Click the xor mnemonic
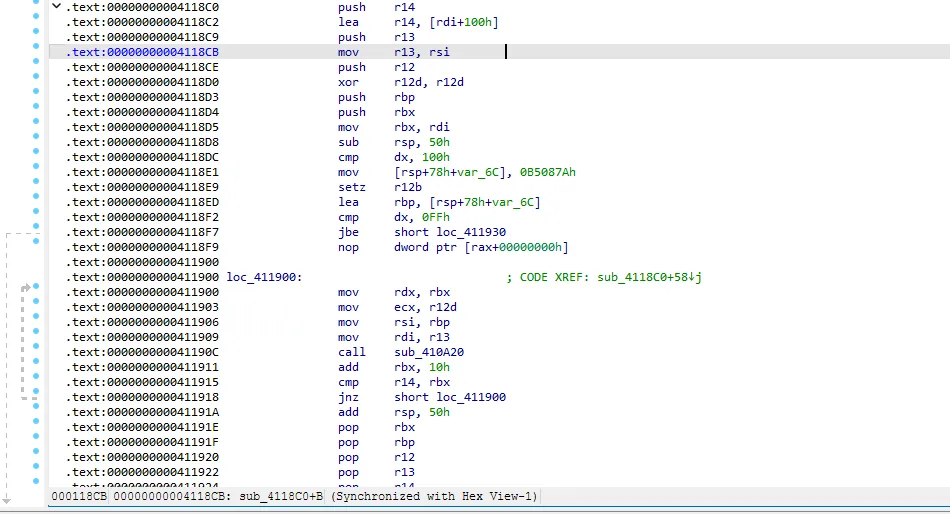This screenshot has height=514, width=950. 348,82
